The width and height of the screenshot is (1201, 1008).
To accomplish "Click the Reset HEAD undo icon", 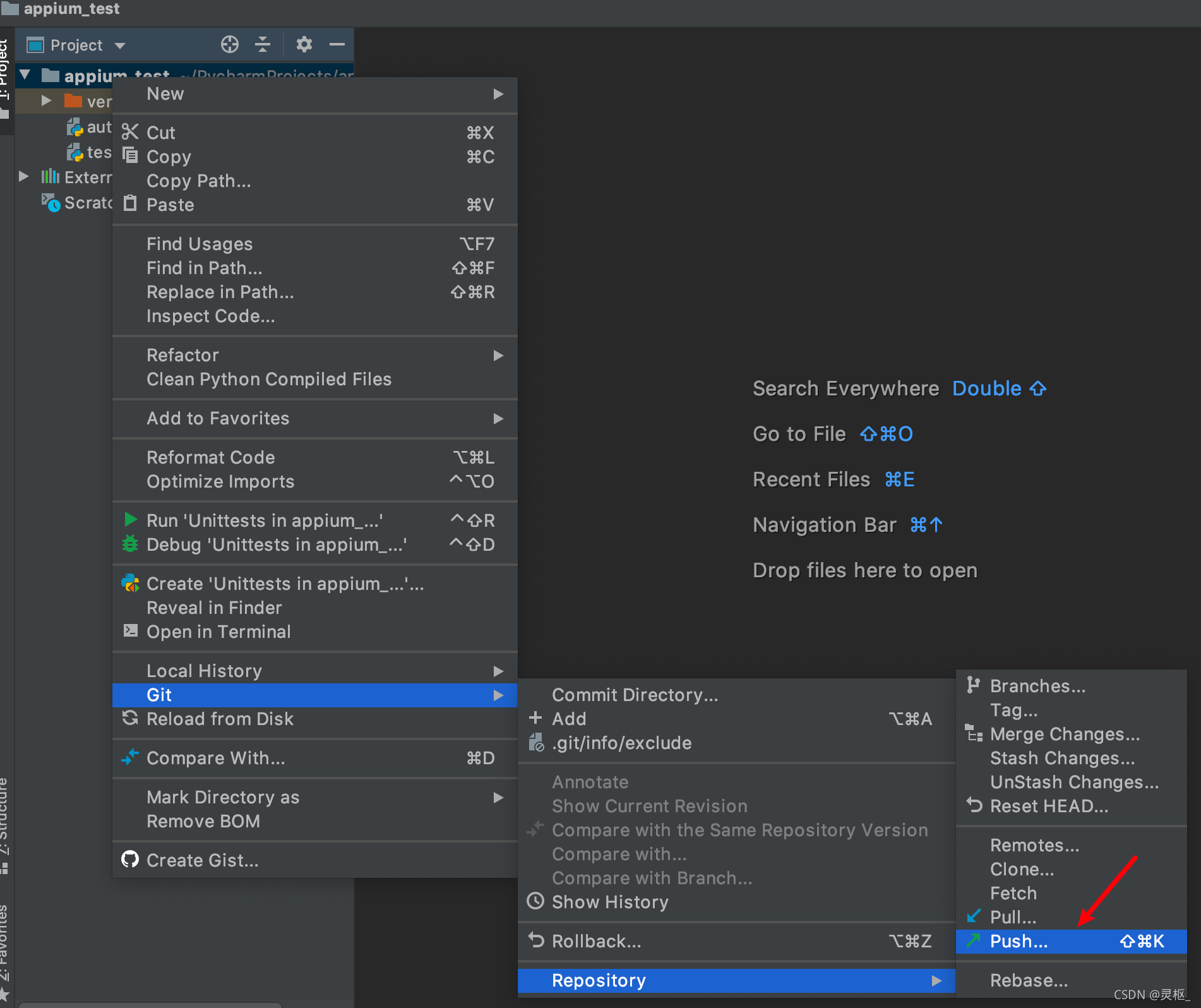I will (974, 805).
